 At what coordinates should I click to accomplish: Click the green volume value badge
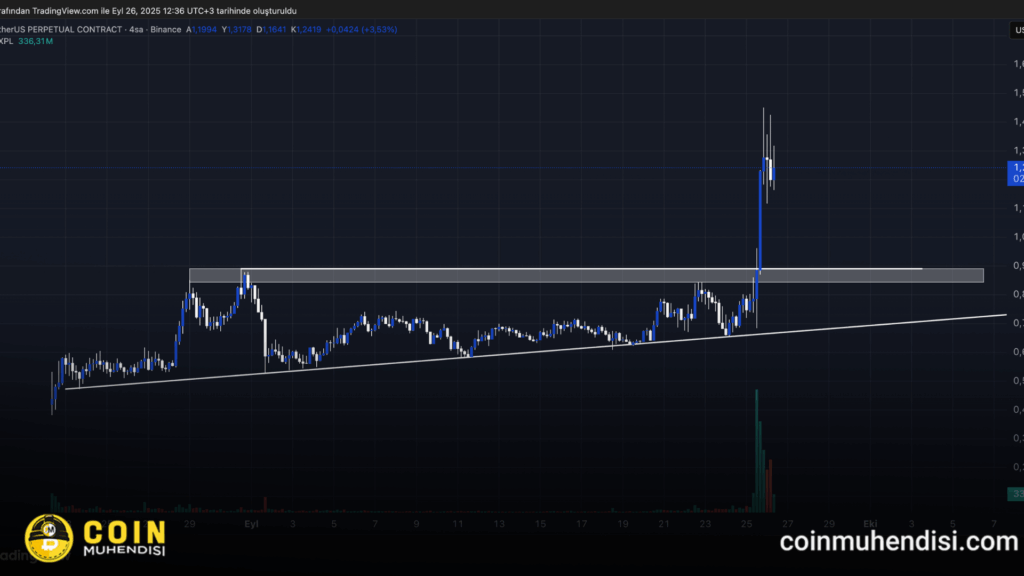(x=1016, y=494)
